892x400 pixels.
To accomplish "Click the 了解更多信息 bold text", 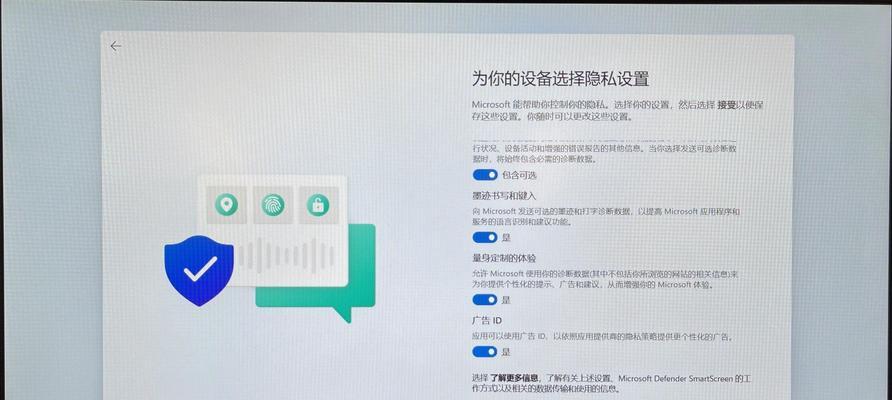I will (514, 378).
